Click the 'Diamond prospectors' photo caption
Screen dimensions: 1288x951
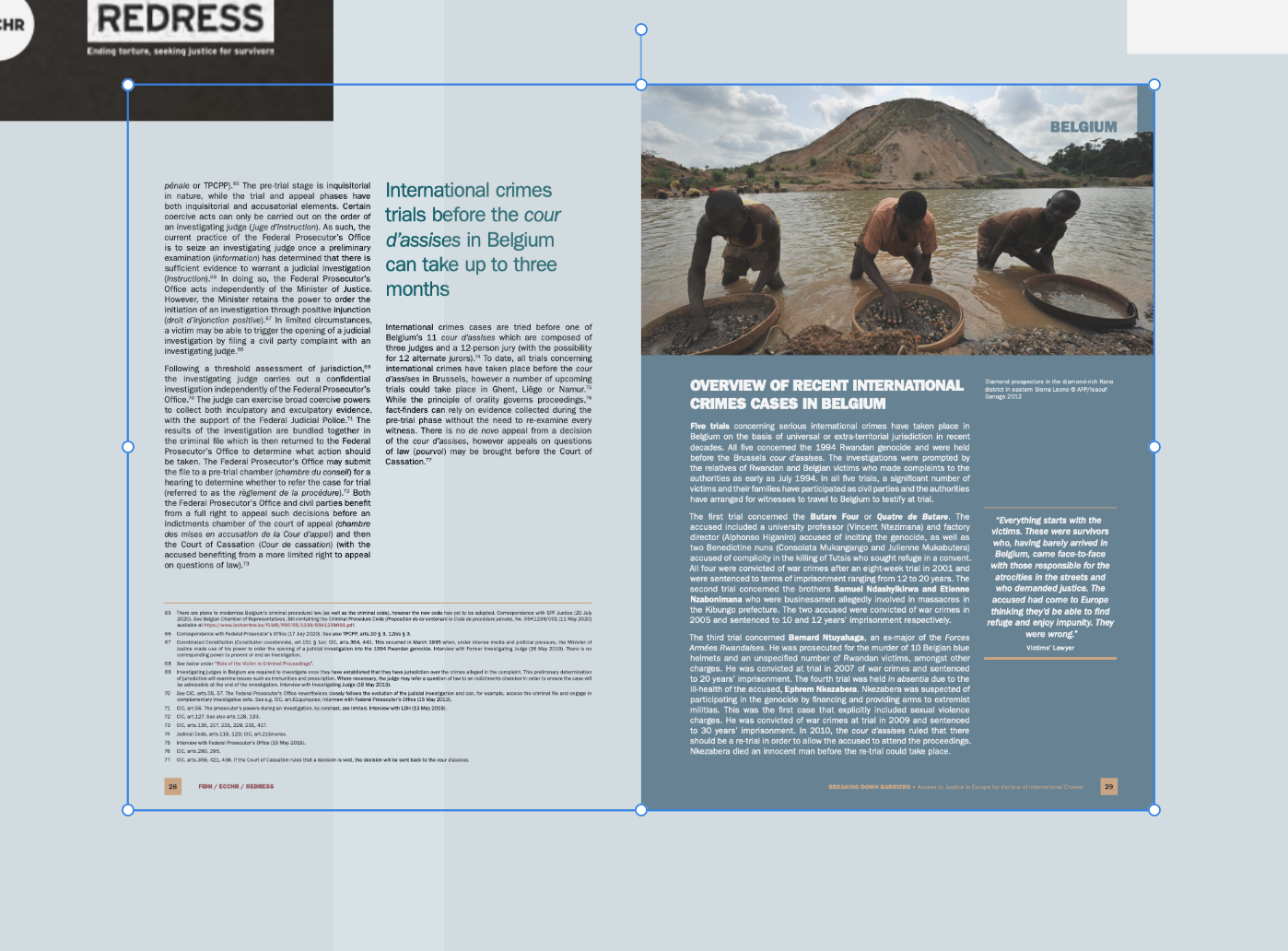click(1048, 389)
